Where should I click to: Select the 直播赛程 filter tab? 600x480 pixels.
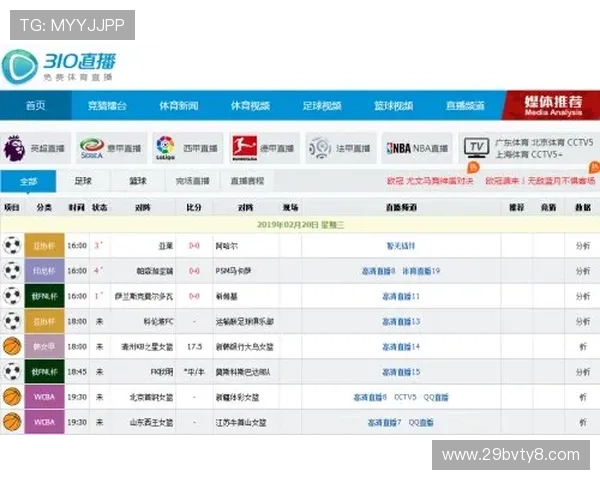[x=247, y=181]
